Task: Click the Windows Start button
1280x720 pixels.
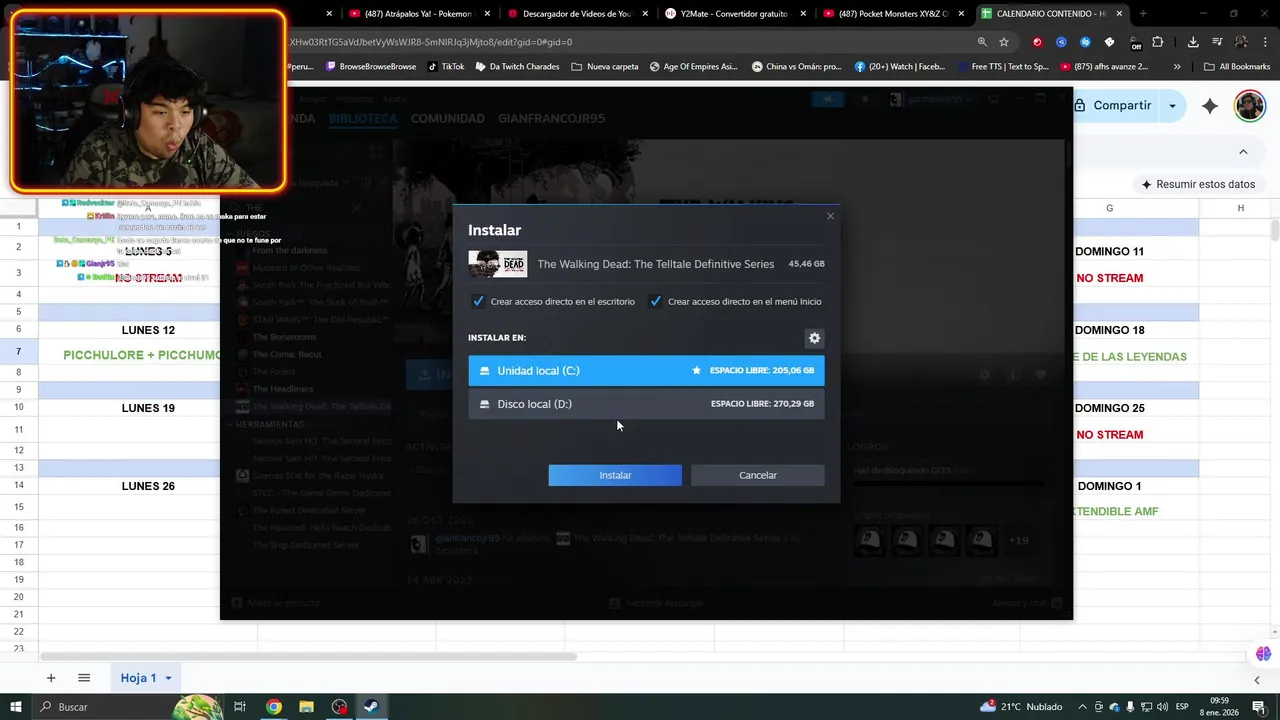Action: pyautogui.click(x=14, y=706)
